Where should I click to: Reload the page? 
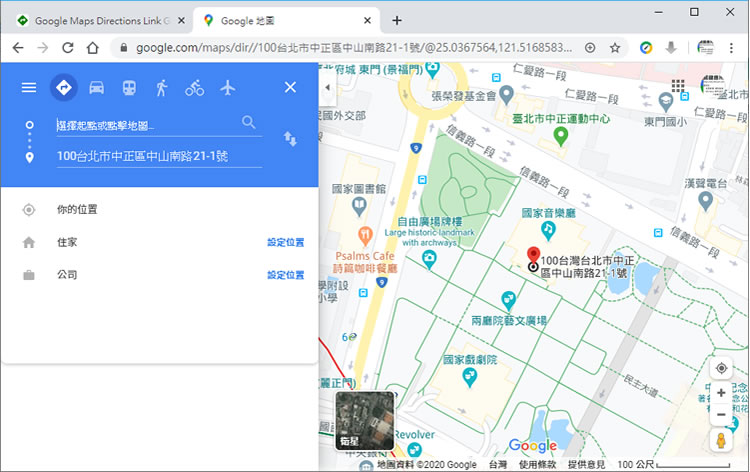click(x=67, y=48)
